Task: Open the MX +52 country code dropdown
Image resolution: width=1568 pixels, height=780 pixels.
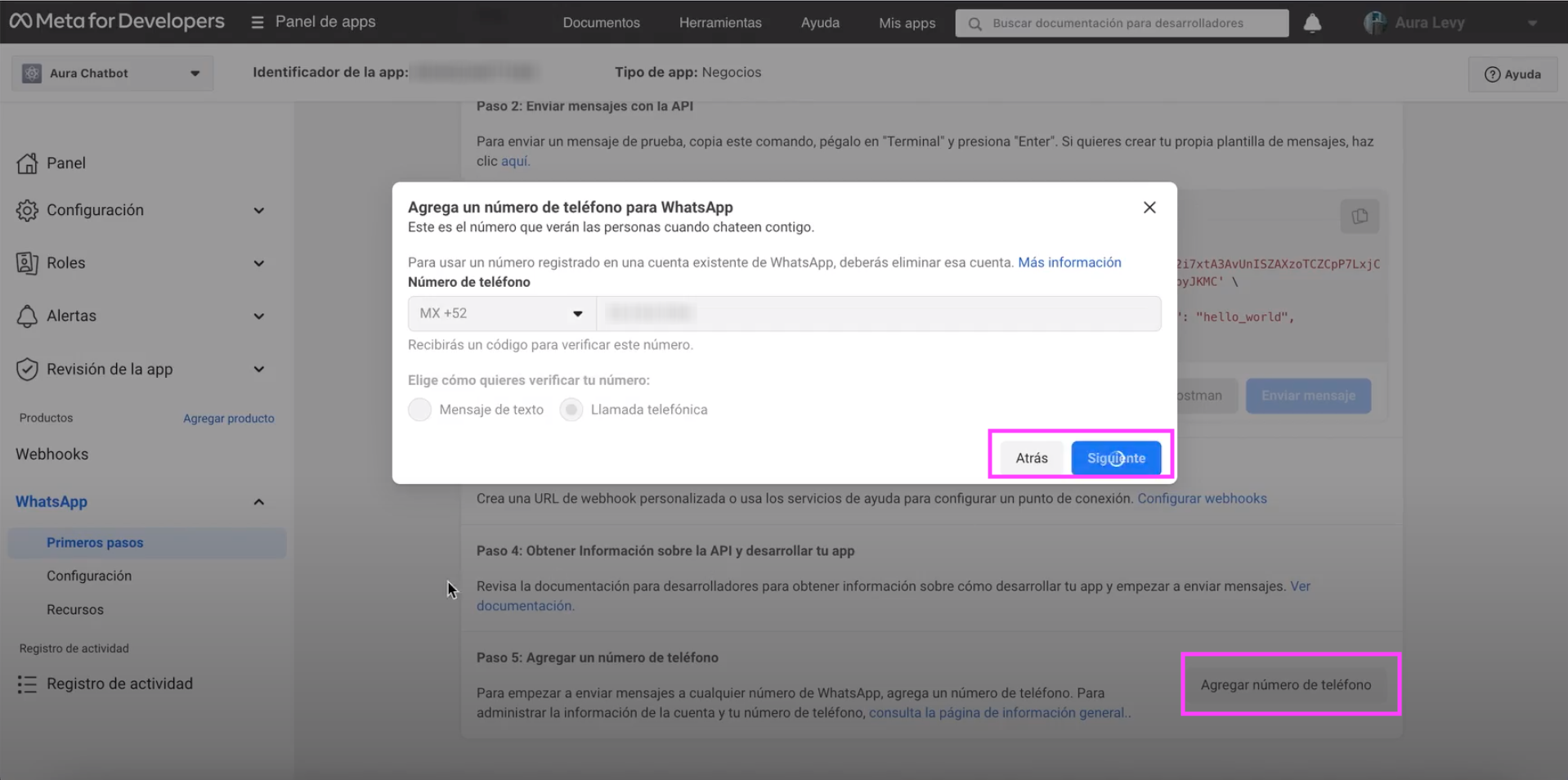Action: point(502,313)
